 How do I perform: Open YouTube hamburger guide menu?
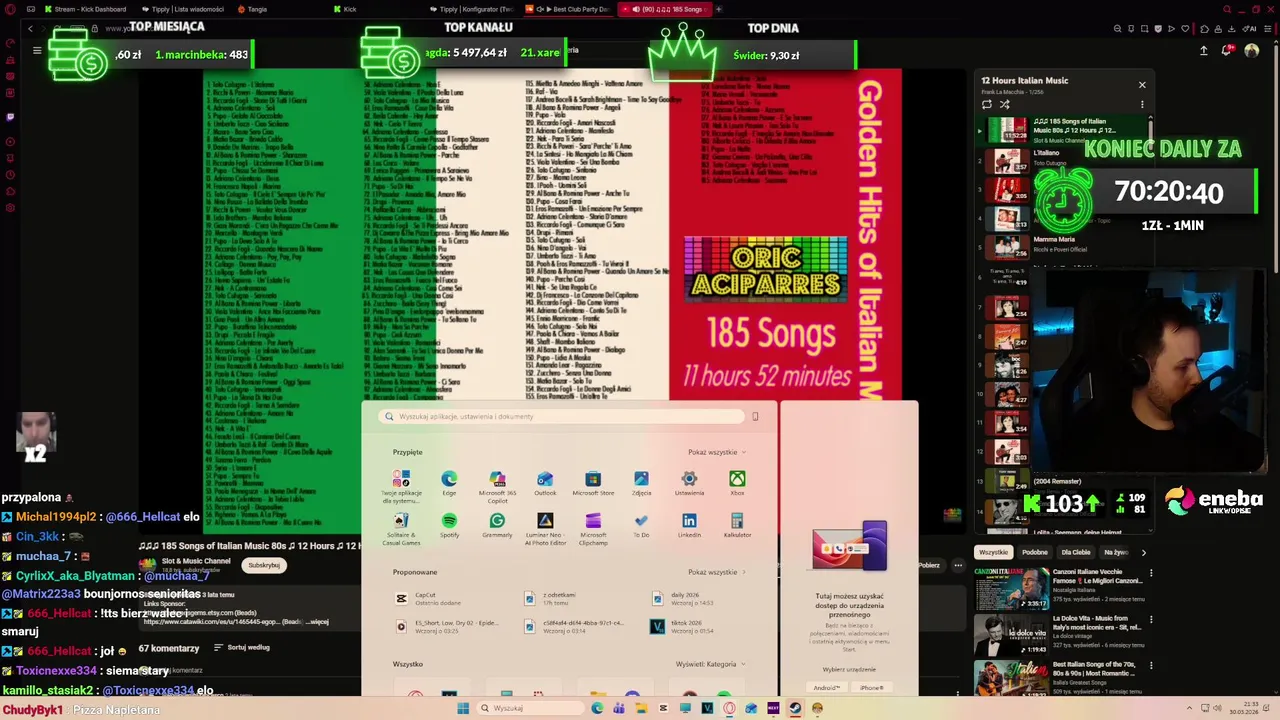(37, 50)
